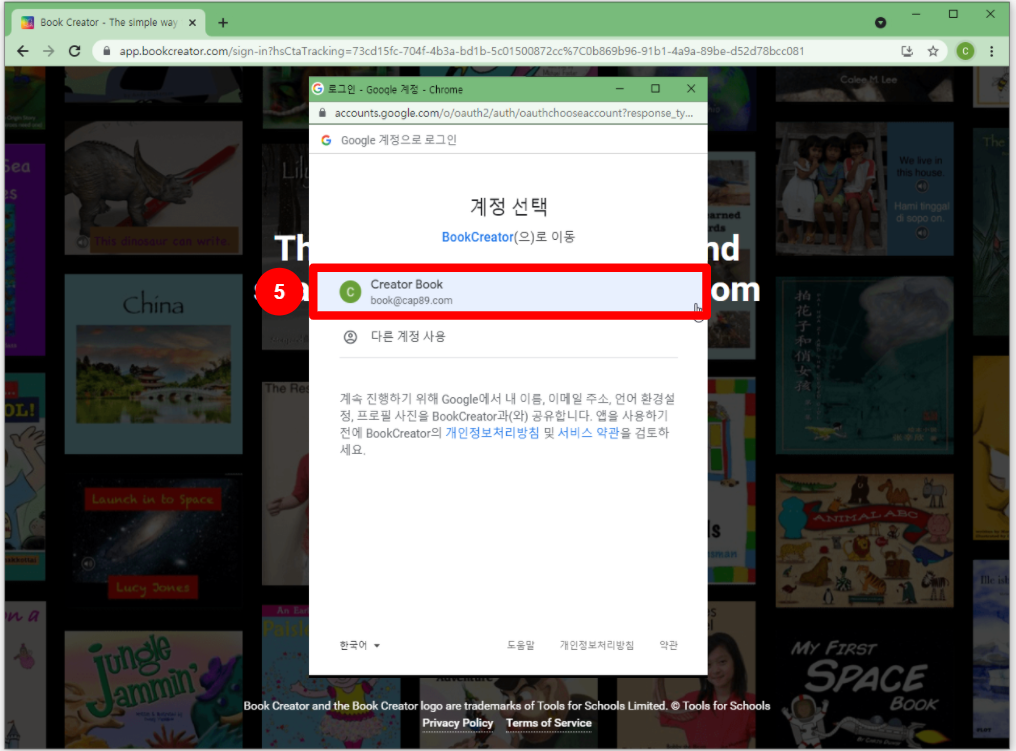
Task: Reload the Book Creator page
Action: (x=75, y=51)
